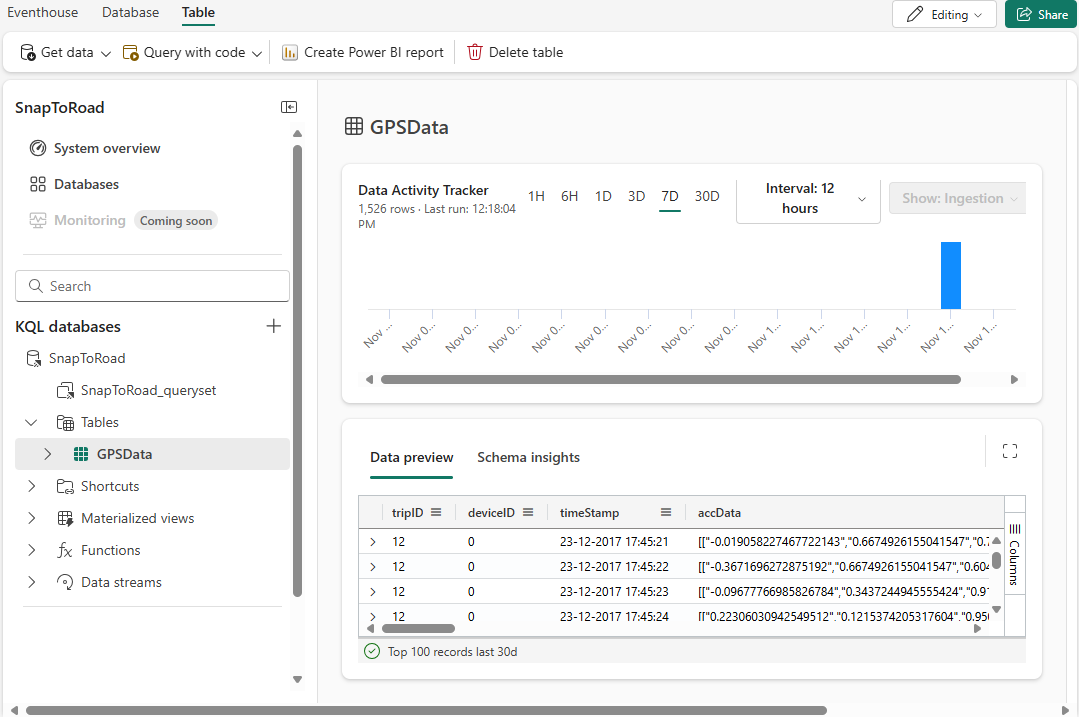
Task: Collapse the Tables tree node chevron
Action: pyautogui.click(x=31, y=422)
